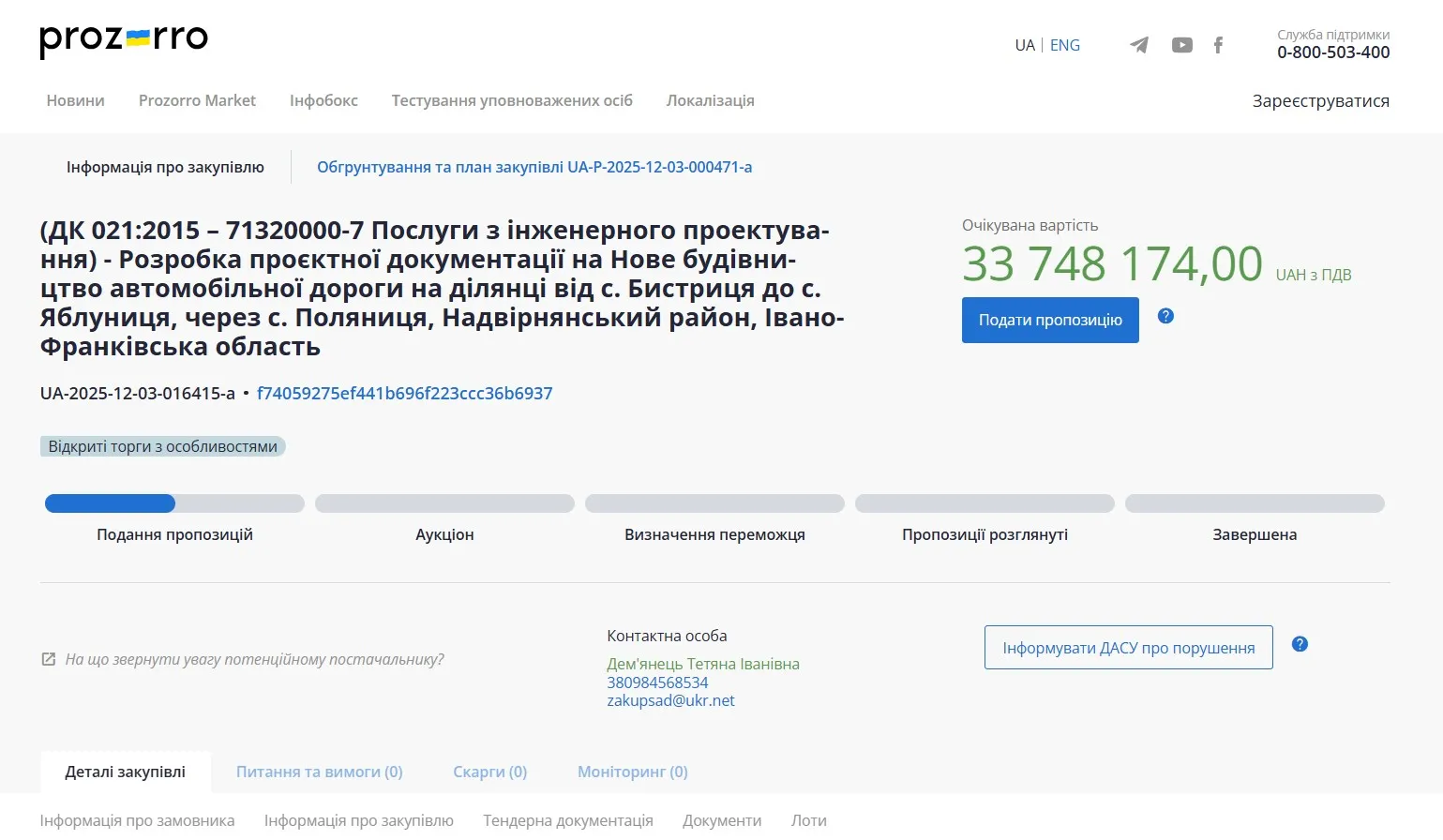1443x840 pixels.
Task: Click the external link icon near supplier advice
Action: (48, 659)
